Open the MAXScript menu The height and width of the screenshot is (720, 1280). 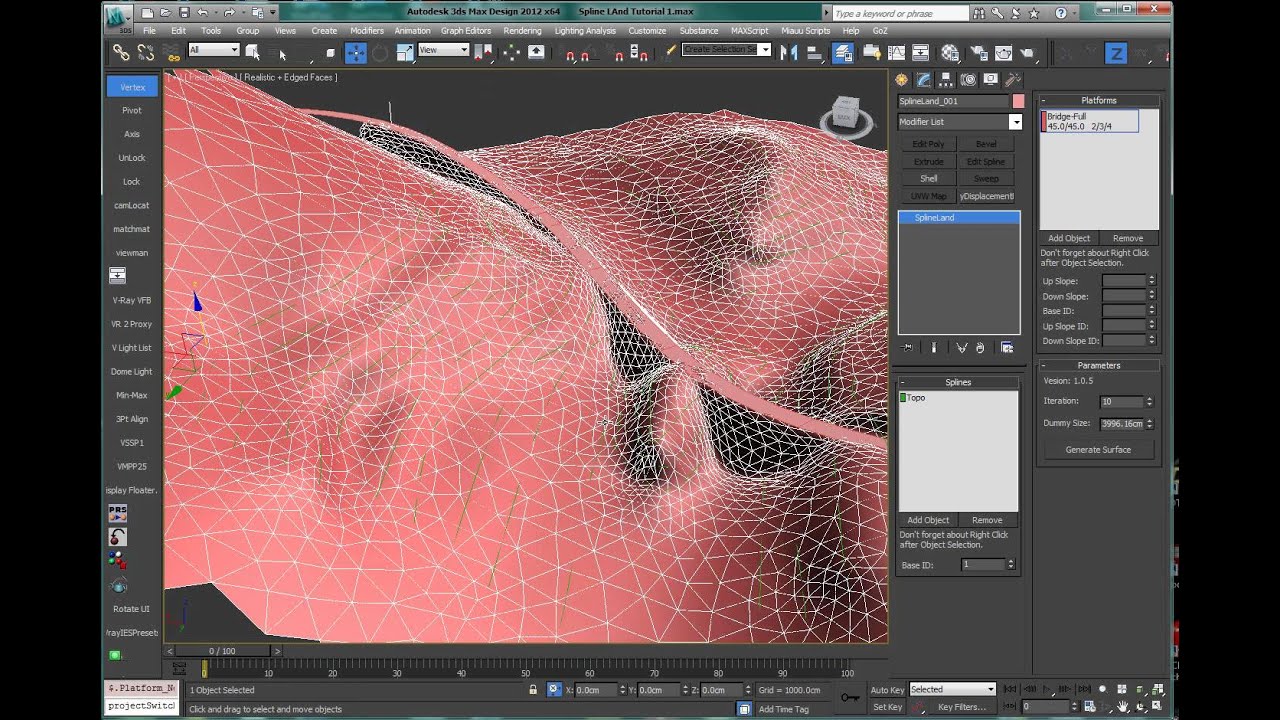coord(750,31)
